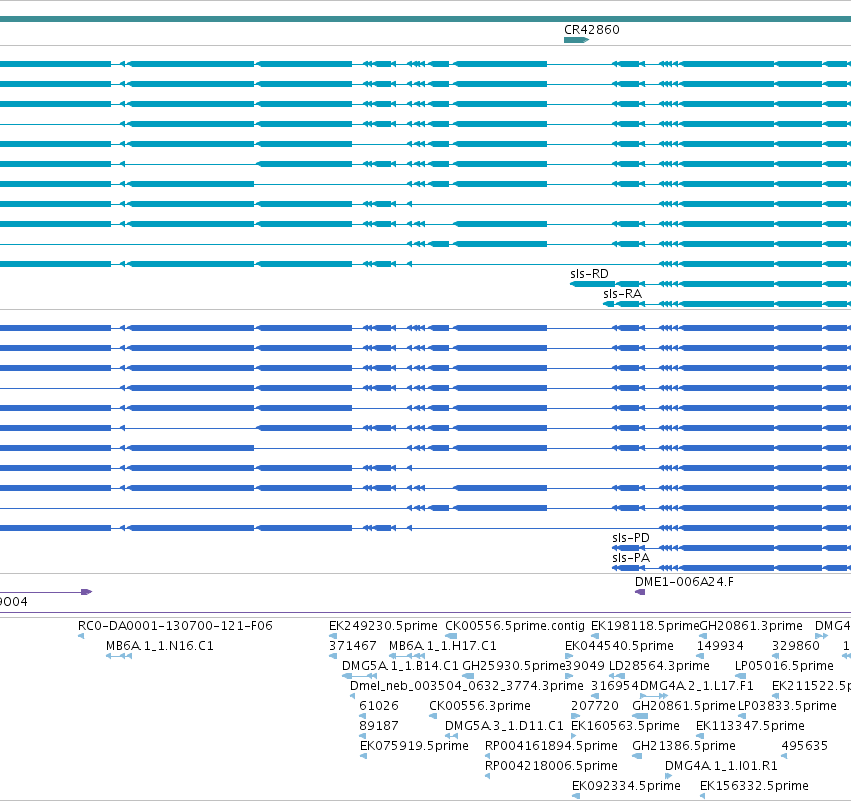
Task: Select the LD28564.3prime EST label
Action: pos(659,666)
